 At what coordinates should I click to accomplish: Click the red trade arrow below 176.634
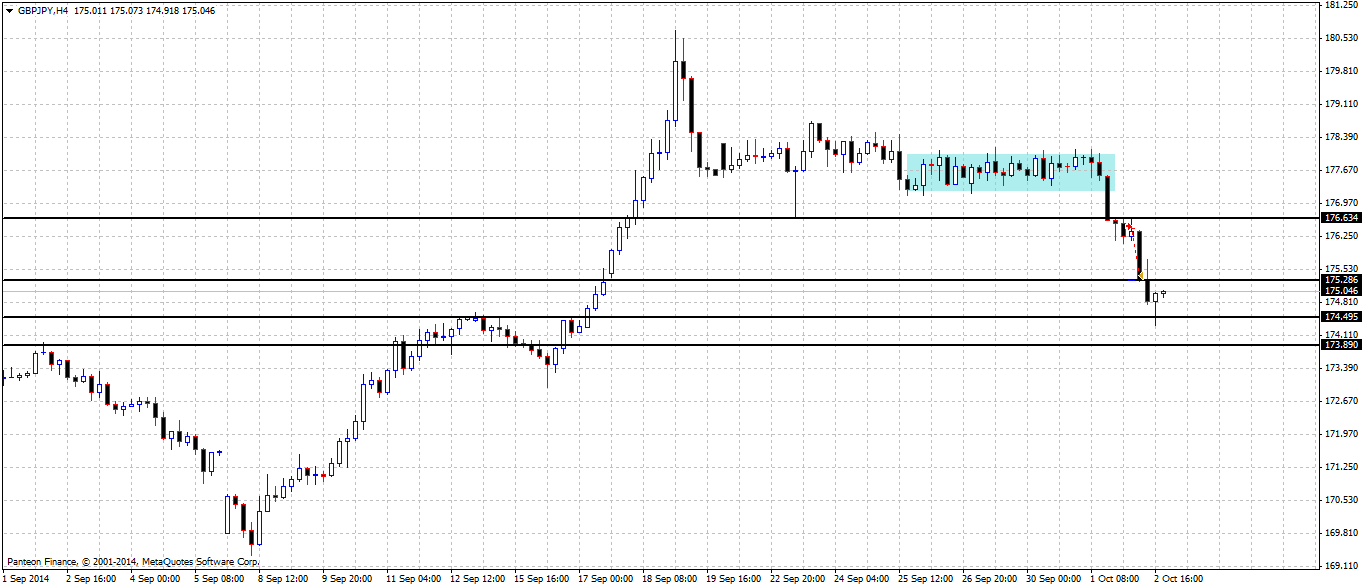(x=1128, y=228)
